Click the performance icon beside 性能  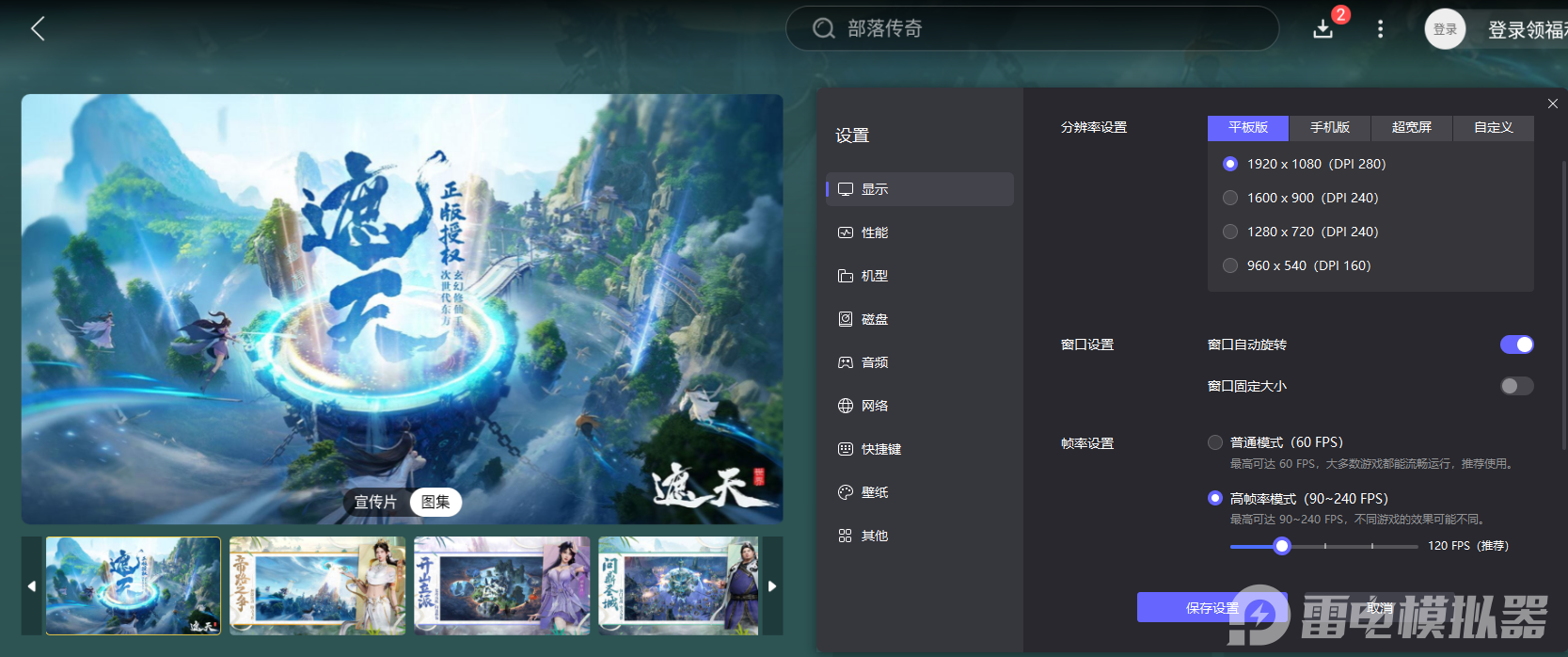(846, 232)
